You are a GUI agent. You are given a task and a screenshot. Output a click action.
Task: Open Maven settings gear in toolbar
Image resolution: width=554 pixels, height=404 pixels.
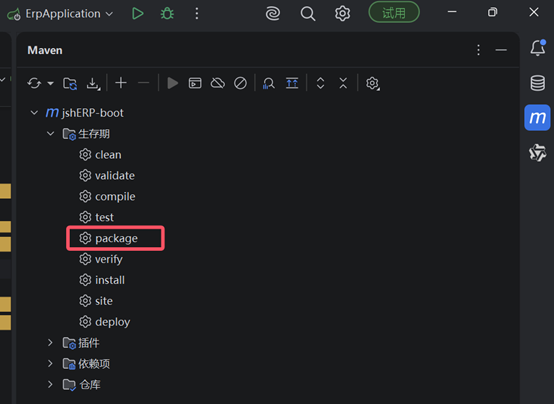click(x=372, y=83)
